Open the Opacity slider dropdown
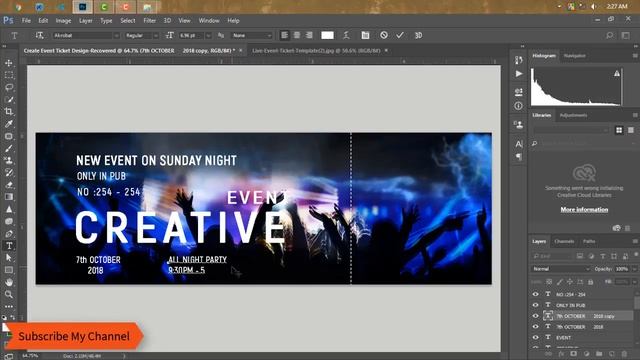The image size is (640, 360). click(634, 269)
